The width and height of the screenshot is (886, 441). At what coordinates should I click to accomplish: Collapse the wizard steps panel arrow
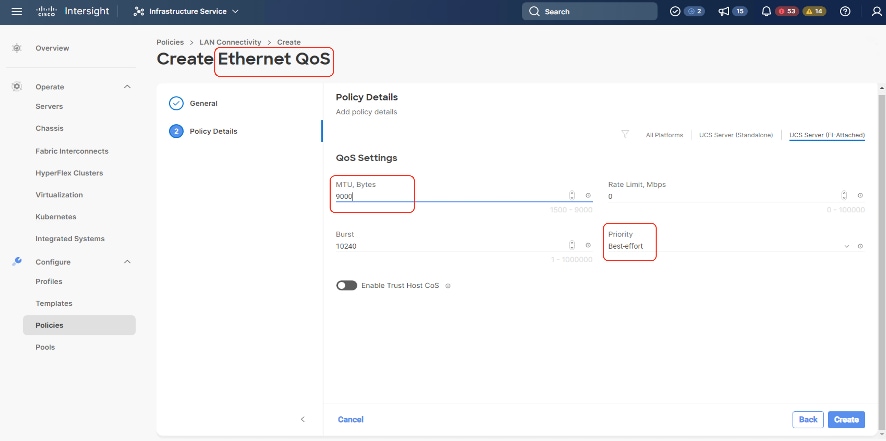303,419
